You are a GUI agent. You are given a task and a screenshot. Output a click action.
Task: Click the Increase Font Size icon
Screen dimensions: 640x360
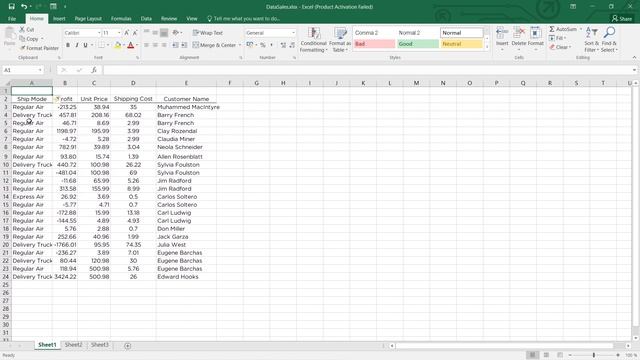[x=127, y=33]
